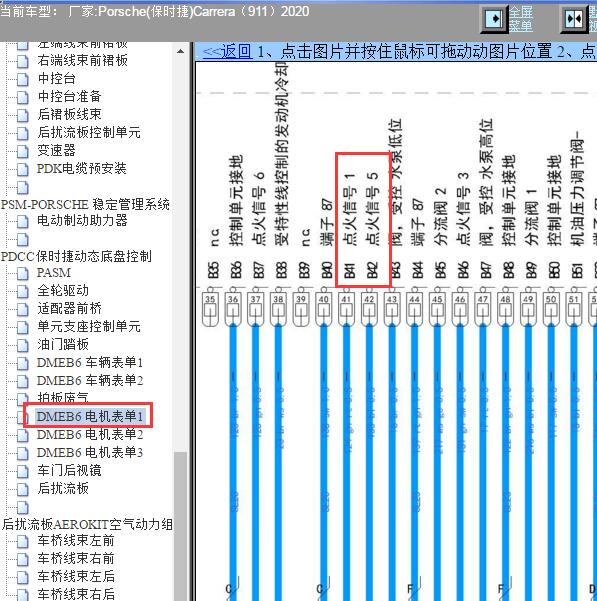Click page icon beside DMEB6 车辆表单1
This screenshot has height=601, width=597.
[23, 363]
